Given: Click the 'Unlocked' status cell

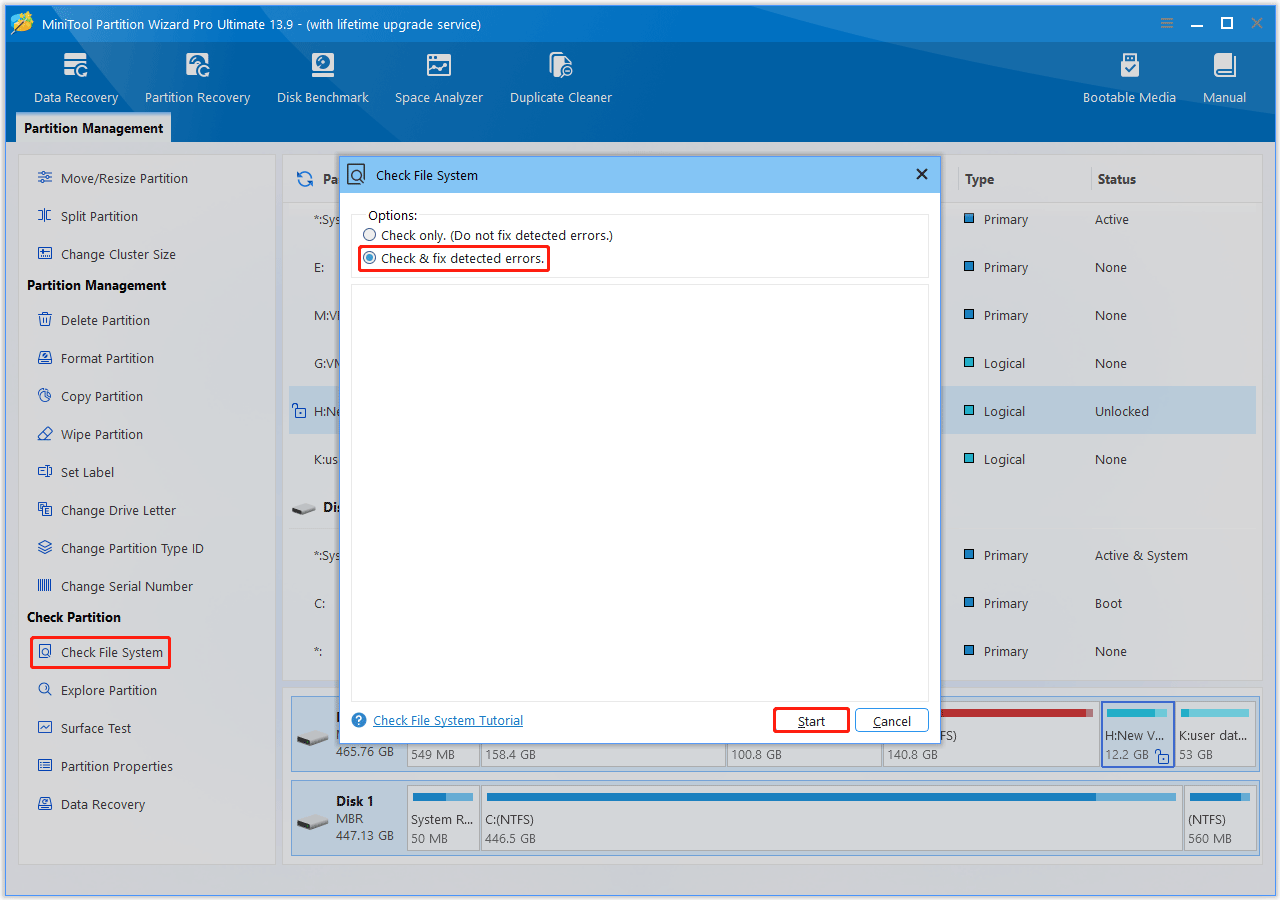Looking at the screenshot, I should [1121, 411].
